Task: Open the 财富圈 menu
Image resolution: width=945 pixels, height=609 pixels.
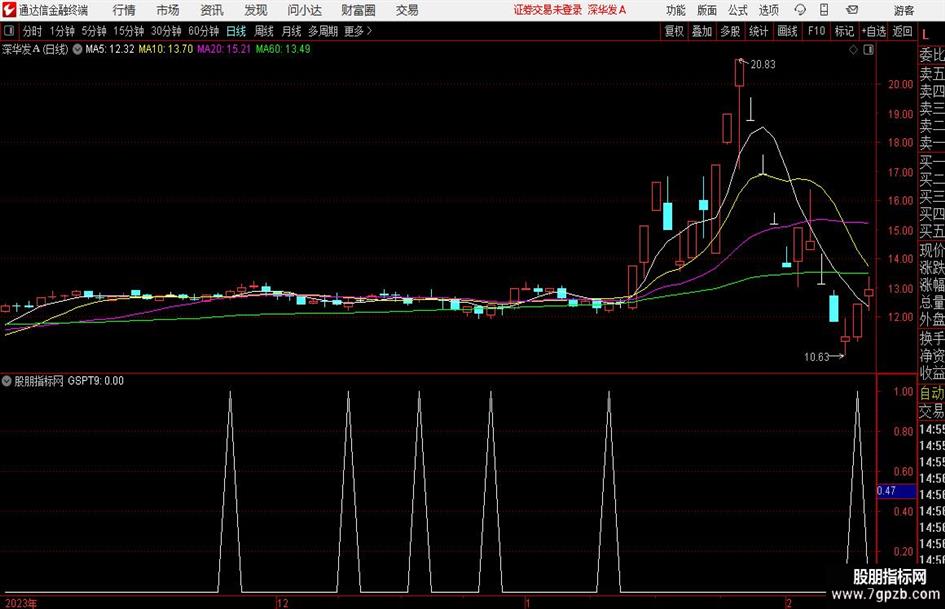Action: [358, 10]
